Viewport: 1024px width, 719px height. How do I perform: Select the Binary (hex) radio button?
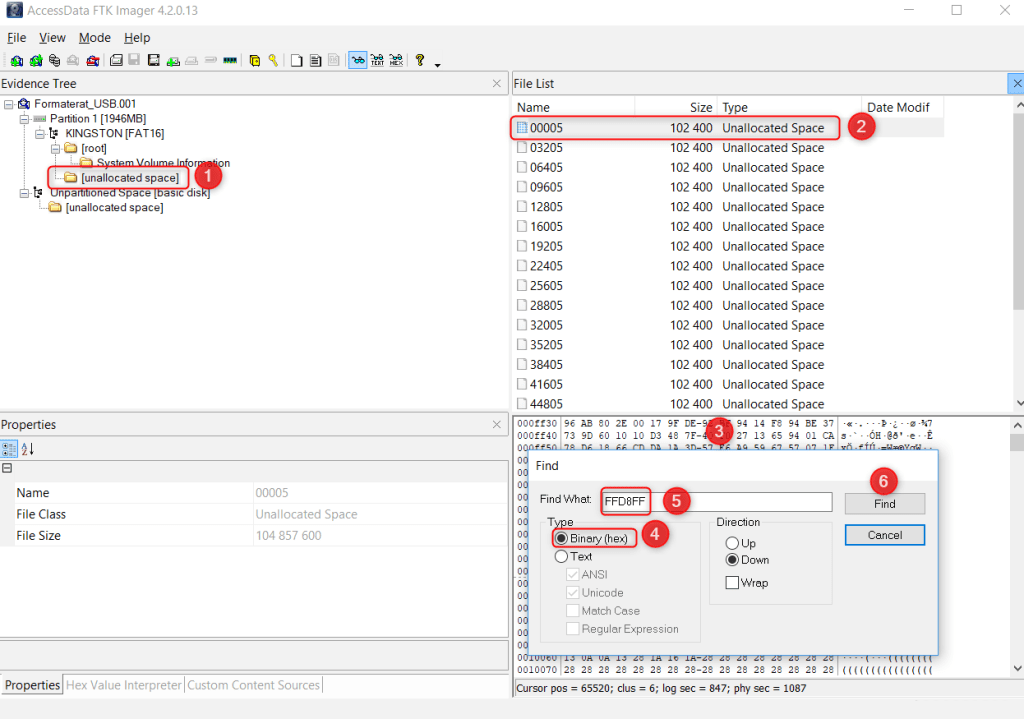(x=561, y=538)
